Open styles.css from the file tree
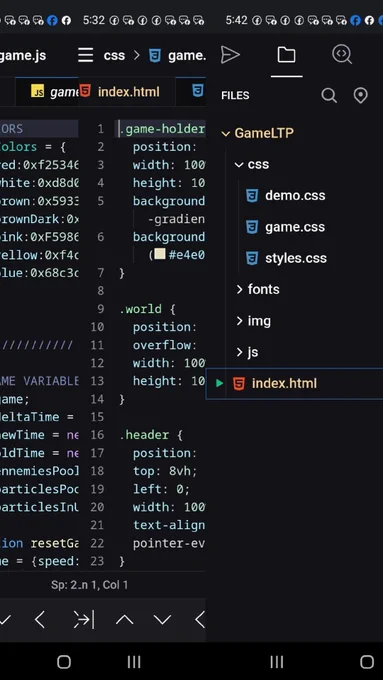Screen dimensions: 383x680 295,258
